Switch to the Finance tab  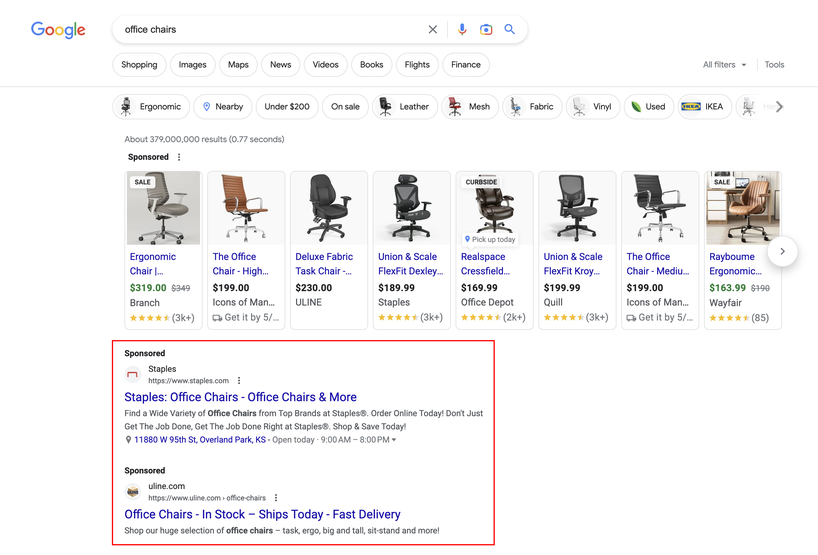(x=466, y=65)
